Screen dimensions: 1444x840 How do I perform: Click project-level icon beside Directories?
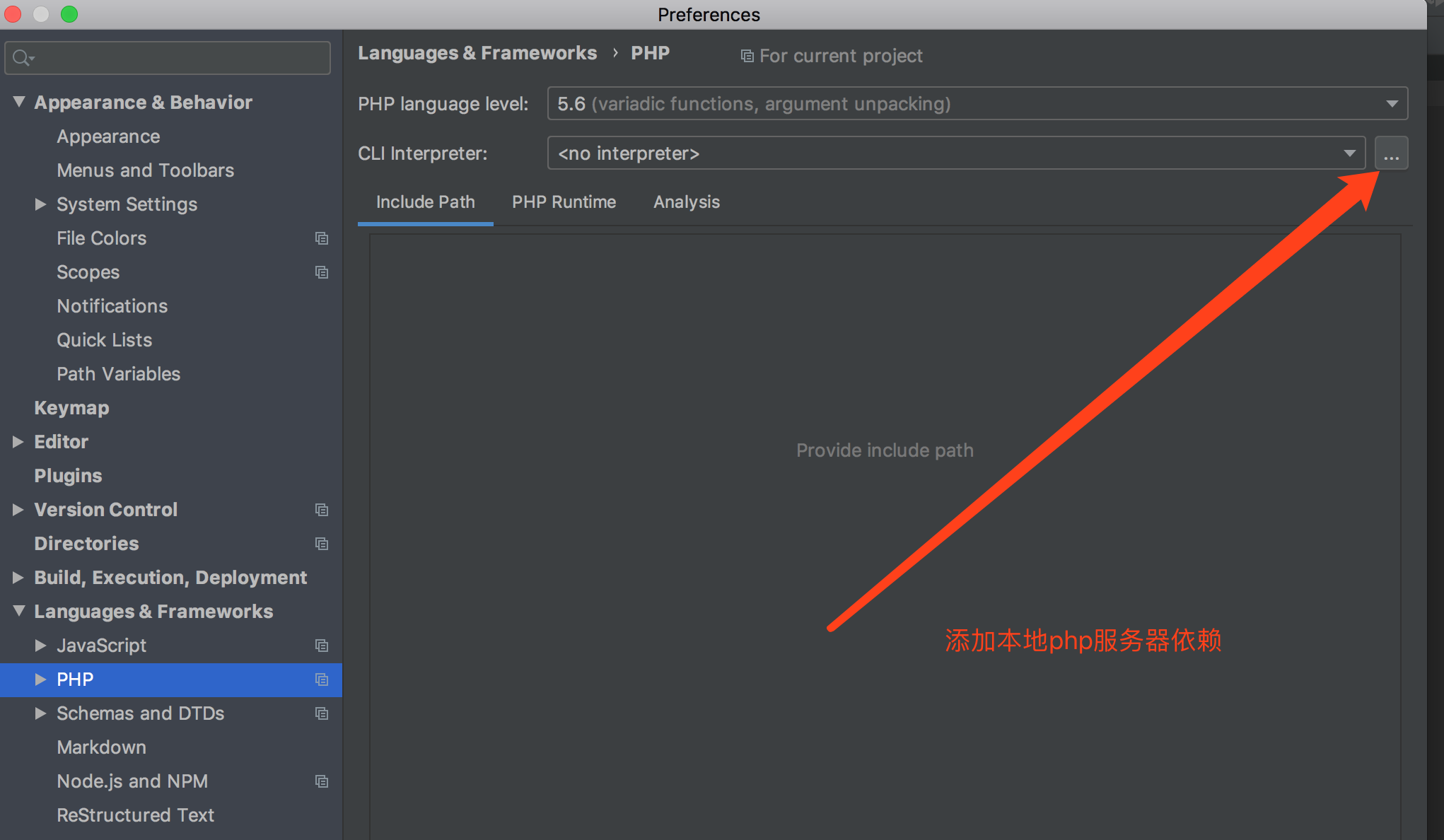(322, 544)
